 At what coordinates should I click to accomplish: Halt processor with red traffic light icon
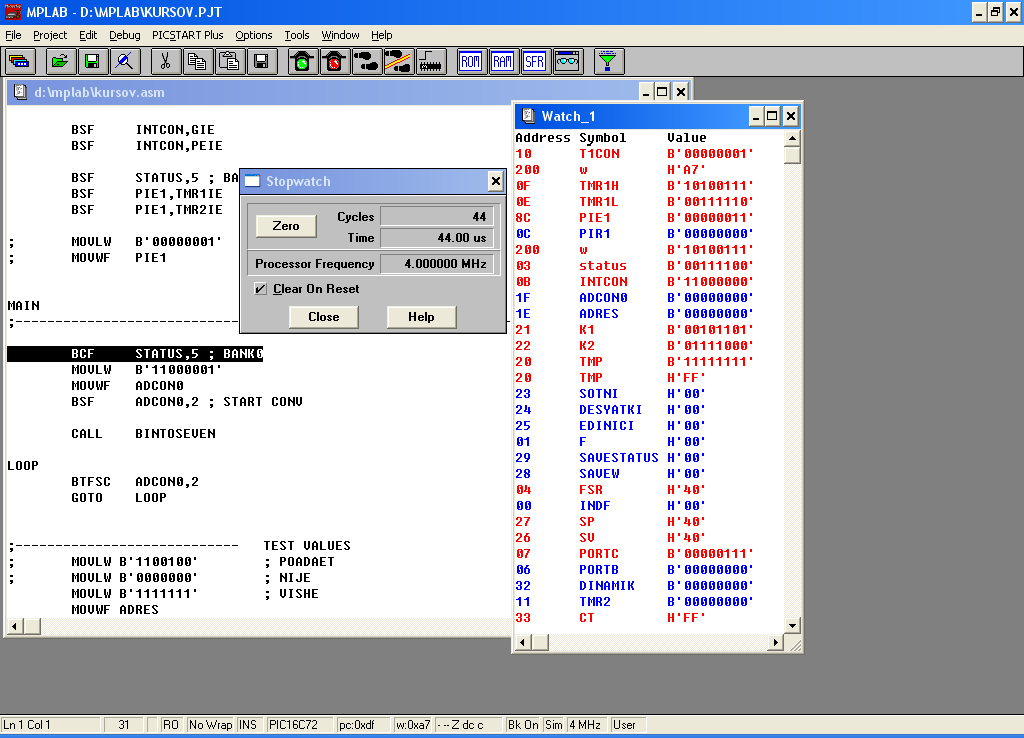[x=334, y=62]
